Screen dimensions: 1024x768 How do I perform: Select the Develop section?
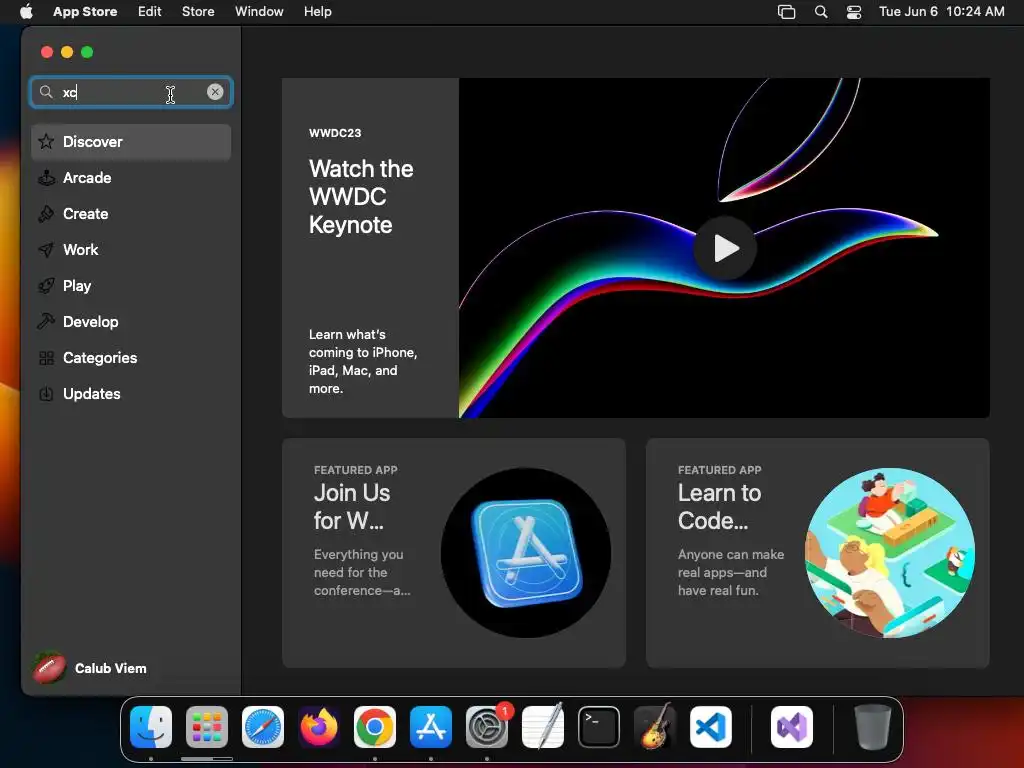pos(131,322)
